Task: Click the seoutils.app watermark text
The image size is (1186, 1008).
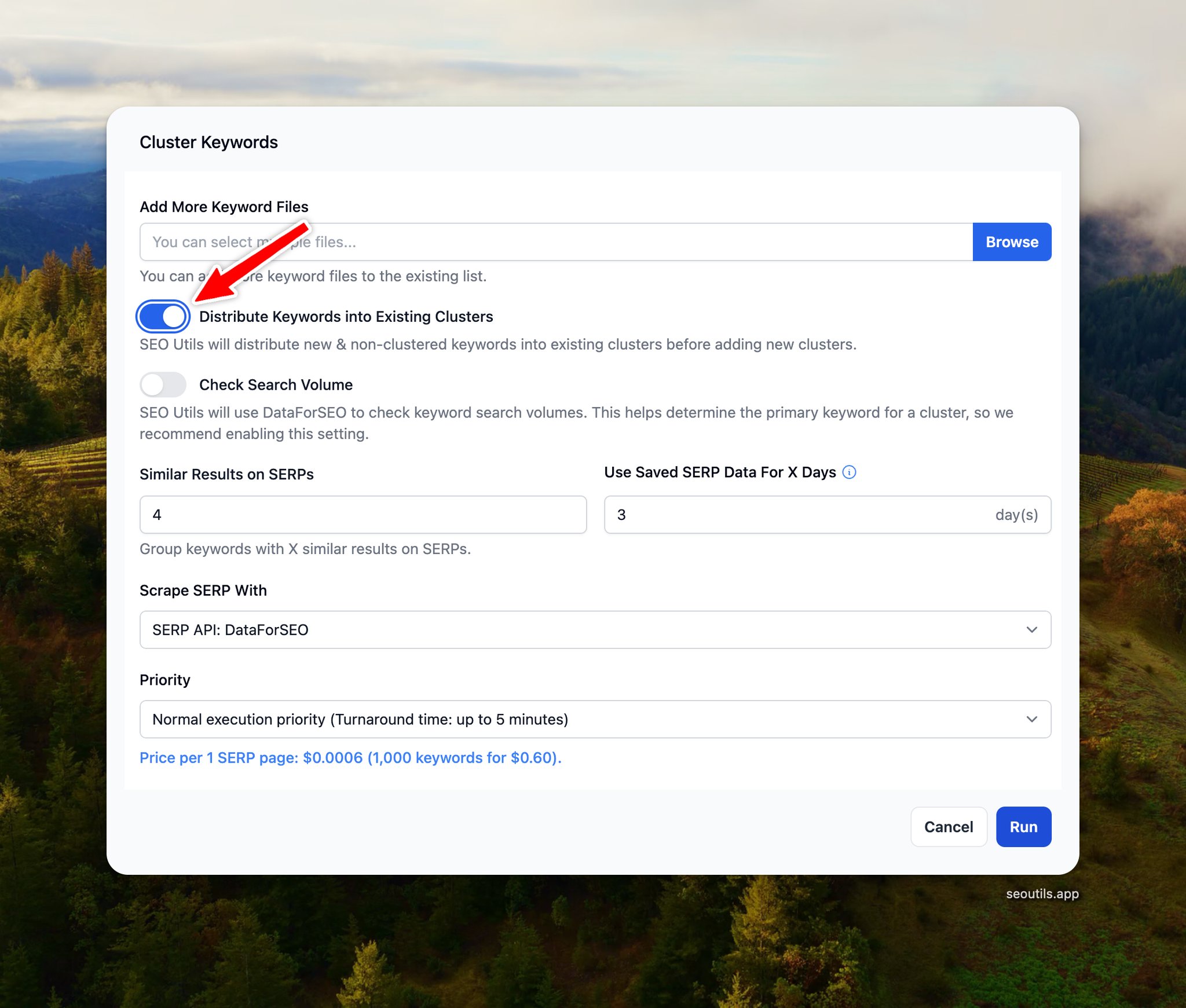Action: [1042, 894]
